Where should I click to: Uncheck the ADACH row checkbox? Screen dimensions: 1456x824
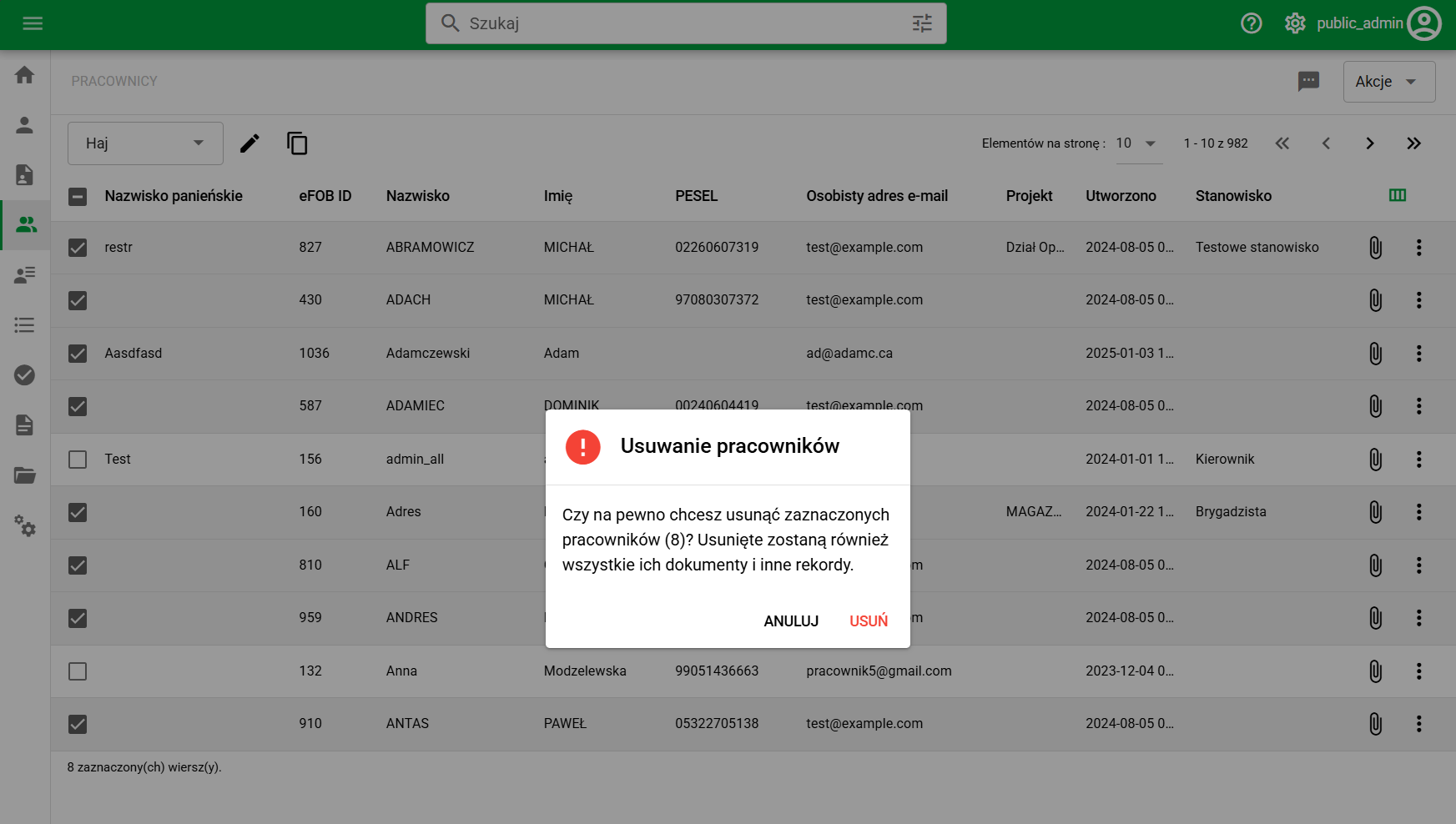78,300
